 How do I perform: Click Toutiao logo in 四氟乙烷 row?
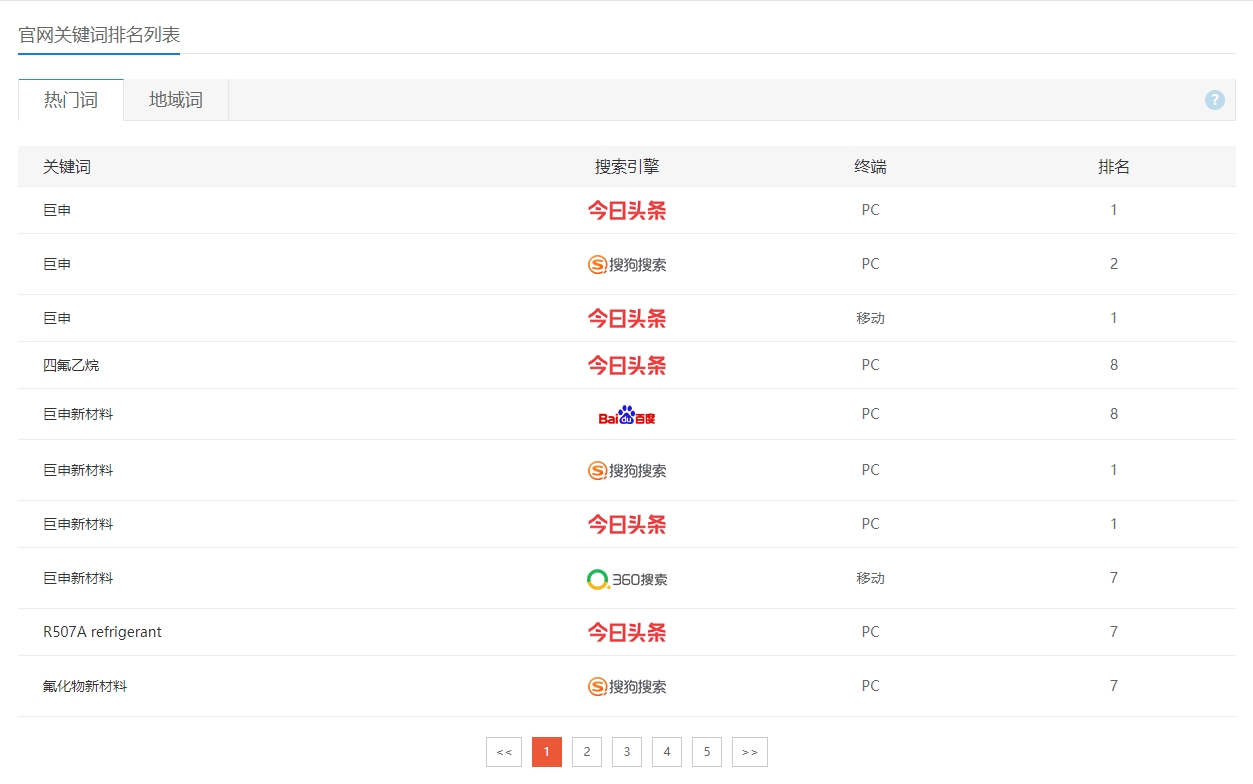pos(626,366)
